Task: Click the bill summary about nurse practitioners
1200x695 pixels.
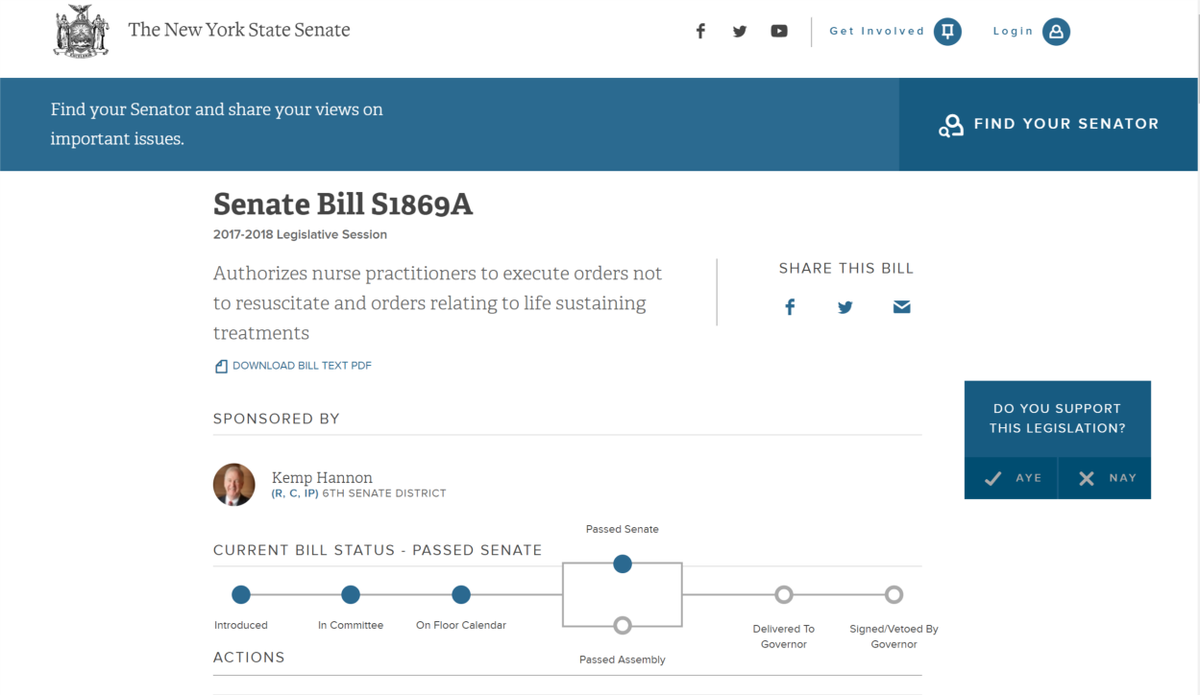Action: [x=438, y=303]
